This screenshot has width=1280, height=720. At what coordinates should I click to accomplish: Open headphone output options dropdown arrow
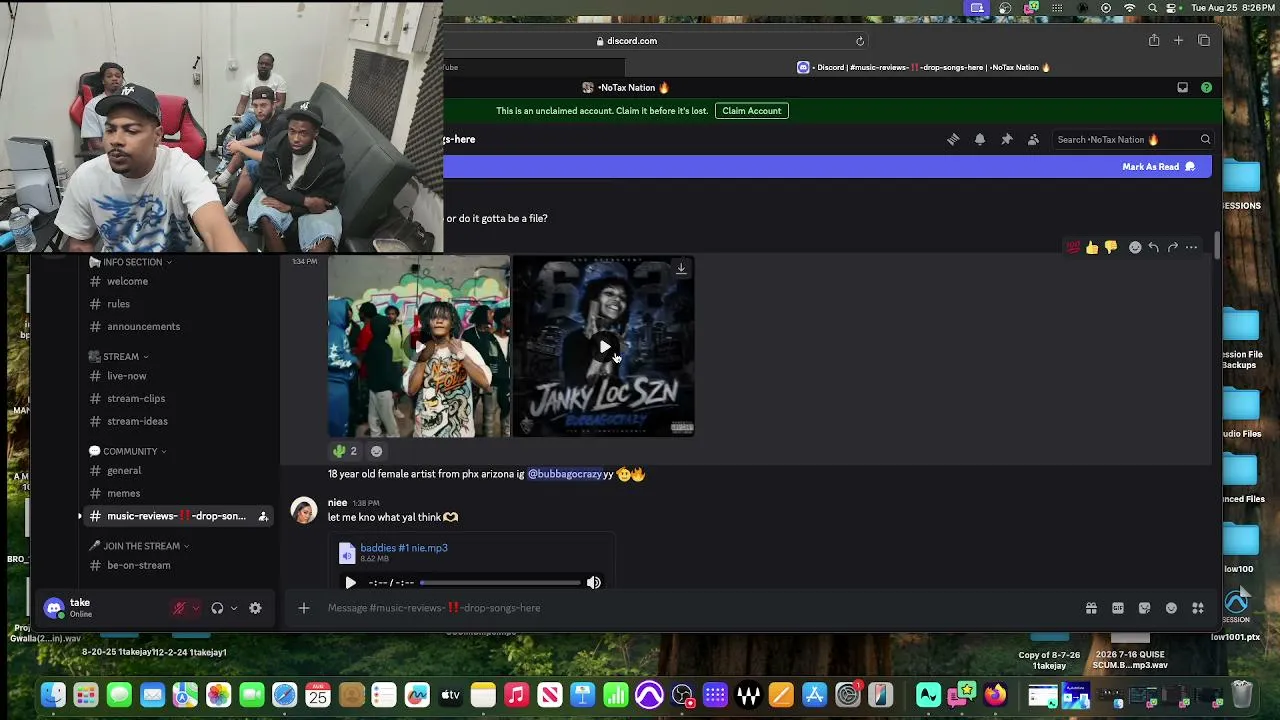click(233, 608)
